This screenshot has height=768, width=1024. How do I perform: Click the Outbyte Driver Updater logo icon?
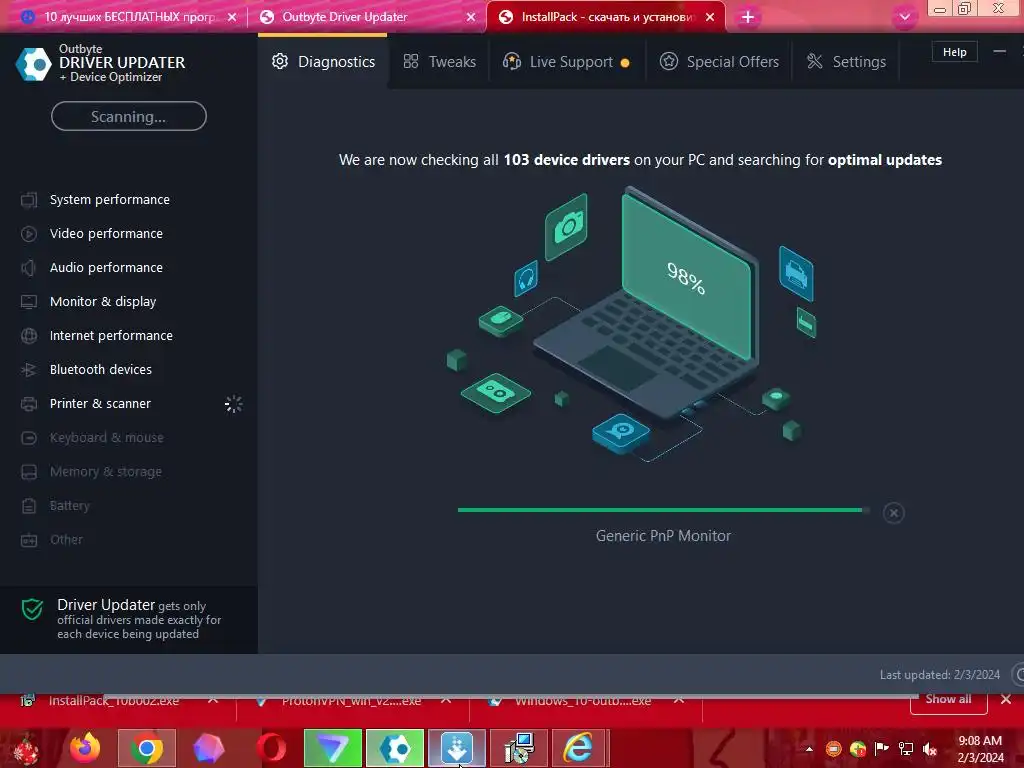coord(33,64)
